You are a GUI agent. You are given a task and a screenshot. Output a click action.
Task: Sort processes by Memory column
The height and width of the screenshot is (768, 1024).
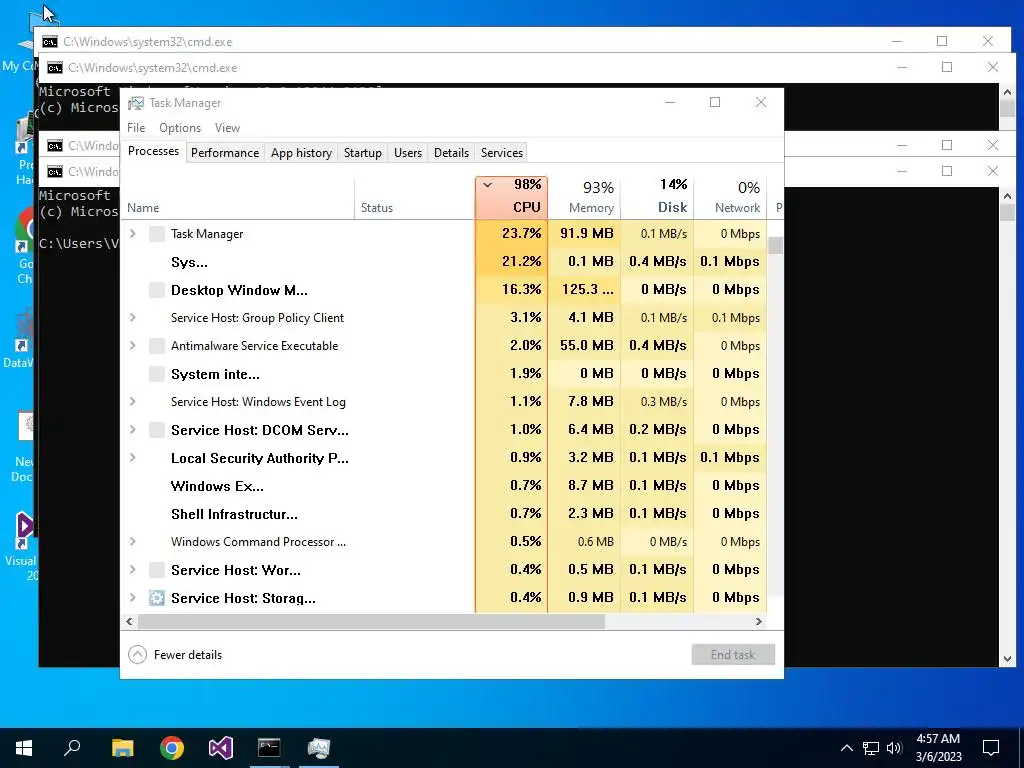pyautogui.click(x=584, y=197)
